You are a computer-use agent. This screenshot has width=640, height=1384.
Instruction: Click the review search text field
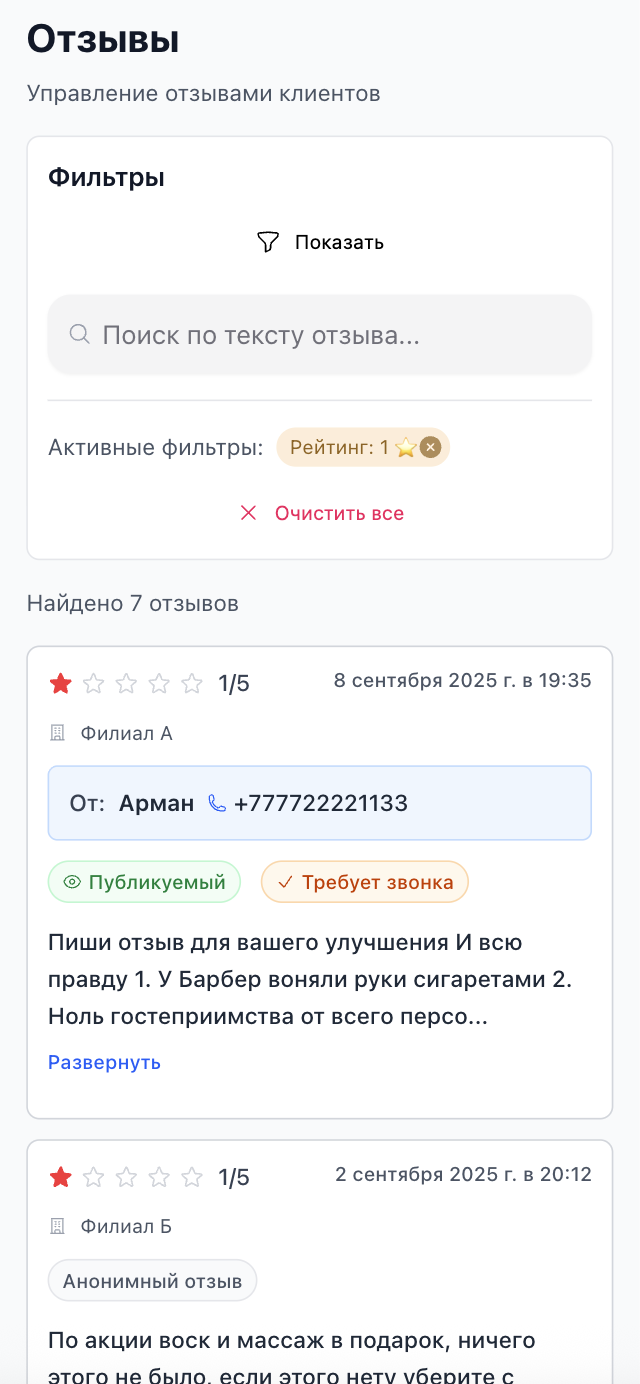click(x=320, y=335)
